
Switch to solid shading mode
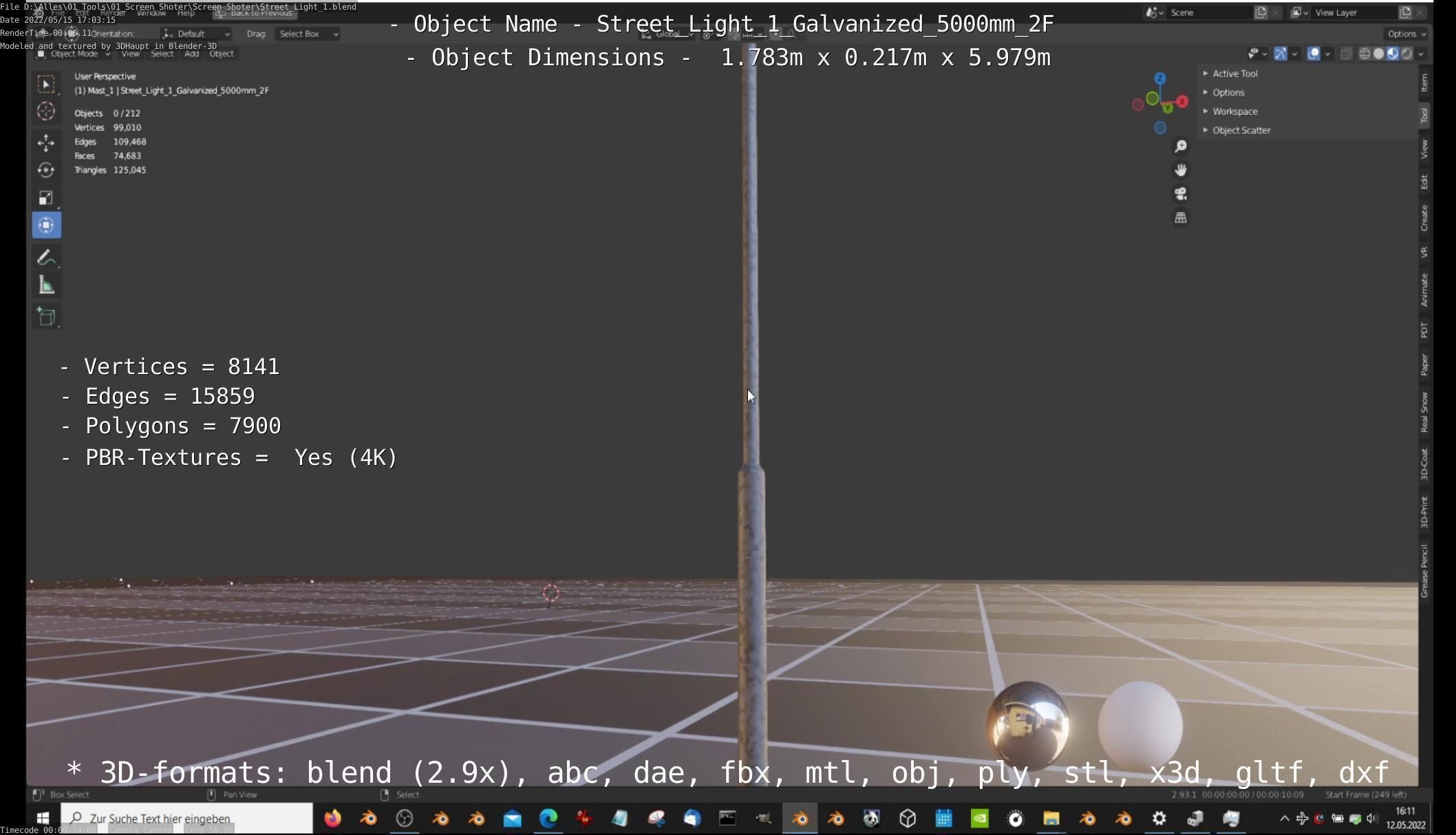[1379, 54]
